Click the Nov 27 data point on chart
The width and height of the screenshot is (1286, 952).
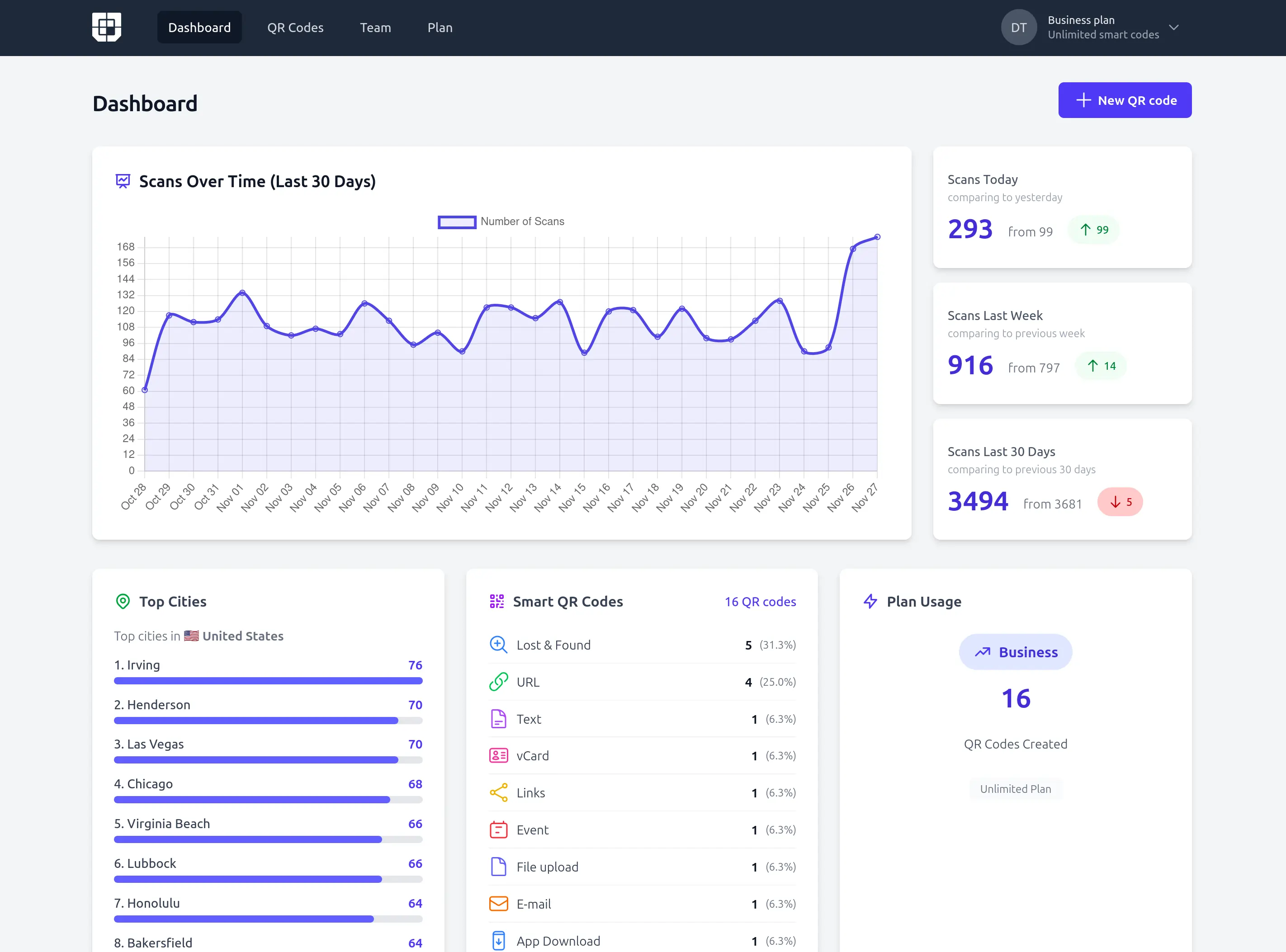click(877, 237)
